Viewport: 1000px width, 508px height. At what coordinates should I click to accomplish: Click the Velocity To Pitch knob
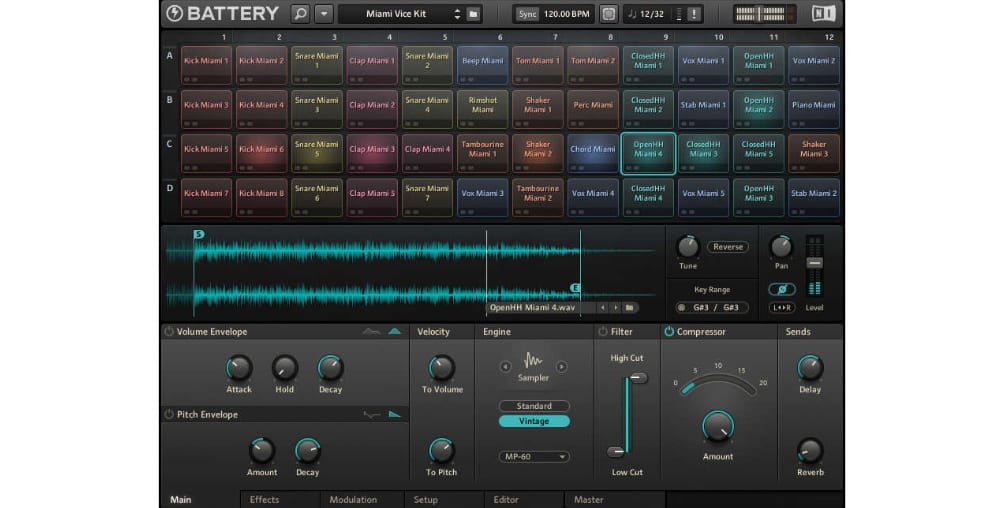click(x=441, y=451)
